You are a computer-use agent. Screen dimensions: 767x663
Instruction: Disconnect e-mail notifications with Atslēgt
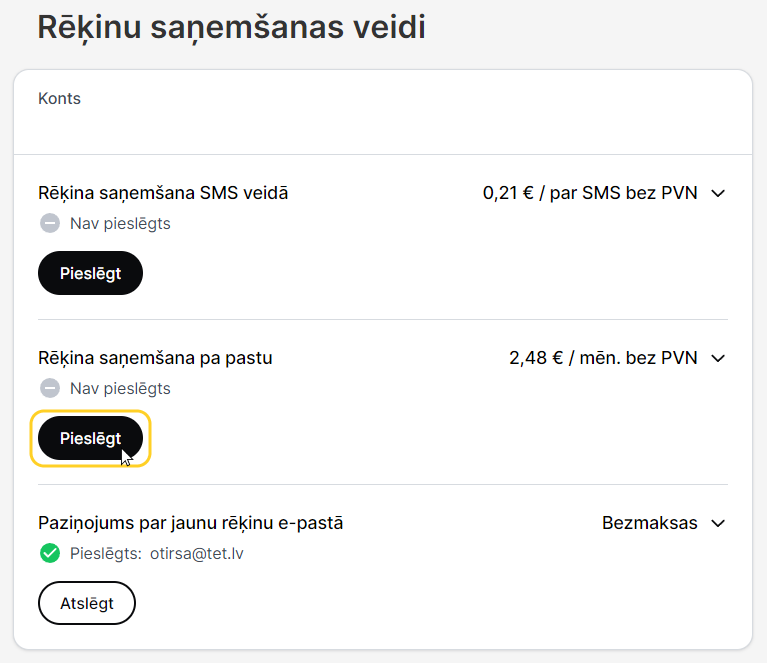click(87, 603)
